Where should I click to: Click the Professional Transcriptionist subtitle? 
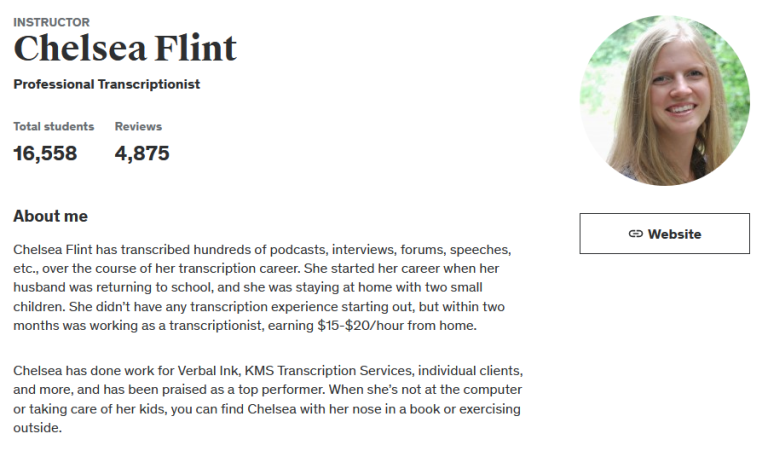[x=107, y=84]
